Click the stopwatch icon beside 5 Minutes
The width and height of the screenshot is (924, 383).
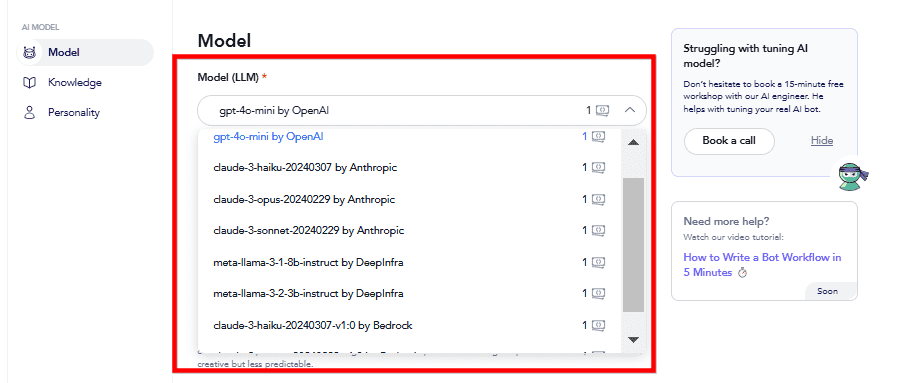[742, 273]
